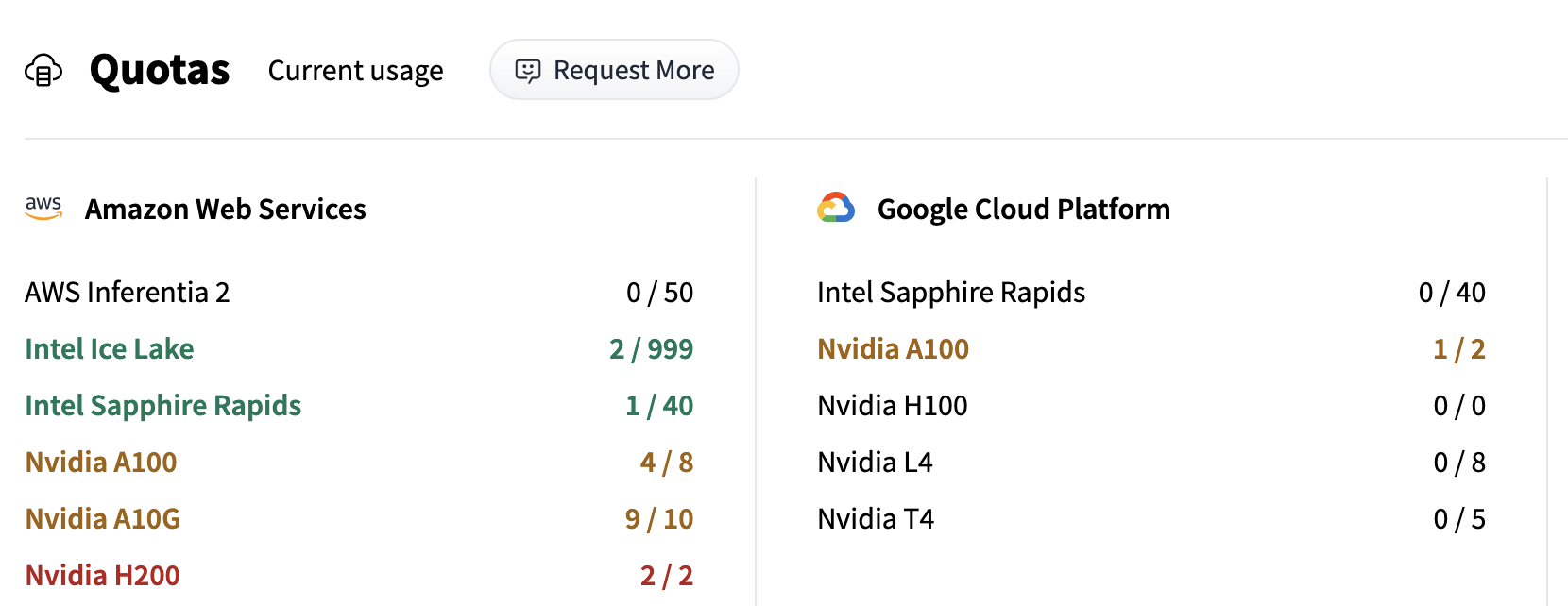Click the Current usage label
The image size is (1568, 606).
tap(355, 71)
